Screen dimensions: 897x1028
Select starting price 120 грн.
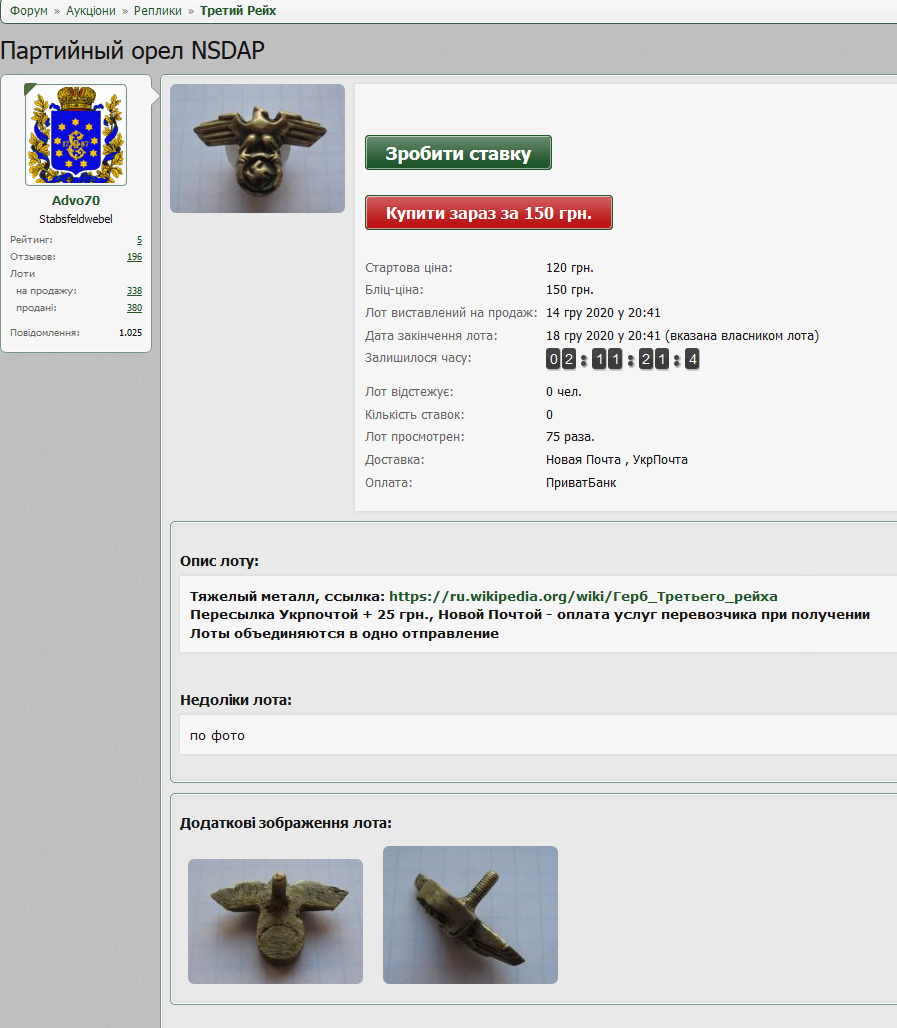[x=570, y=267]
